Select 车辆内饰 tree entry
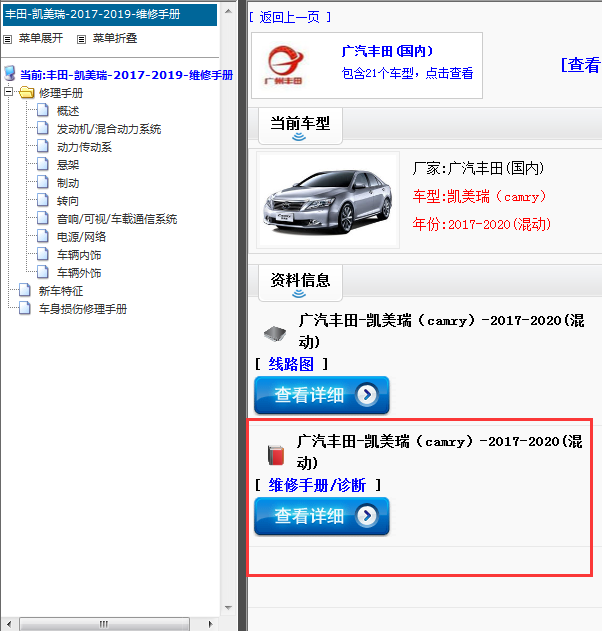 coord(79,255)
